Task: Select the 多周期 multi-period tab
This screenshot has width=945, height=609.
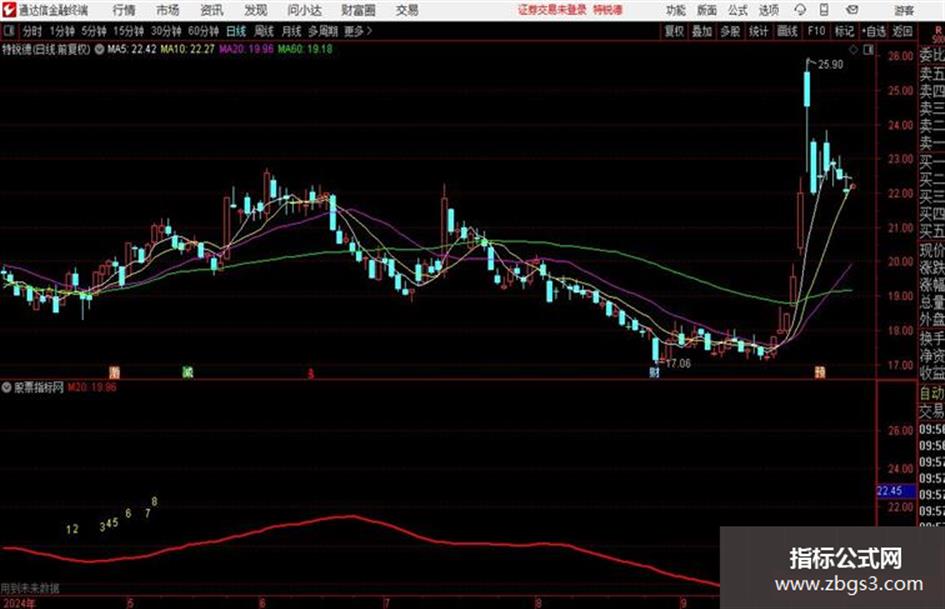Action: pos(323,31)
